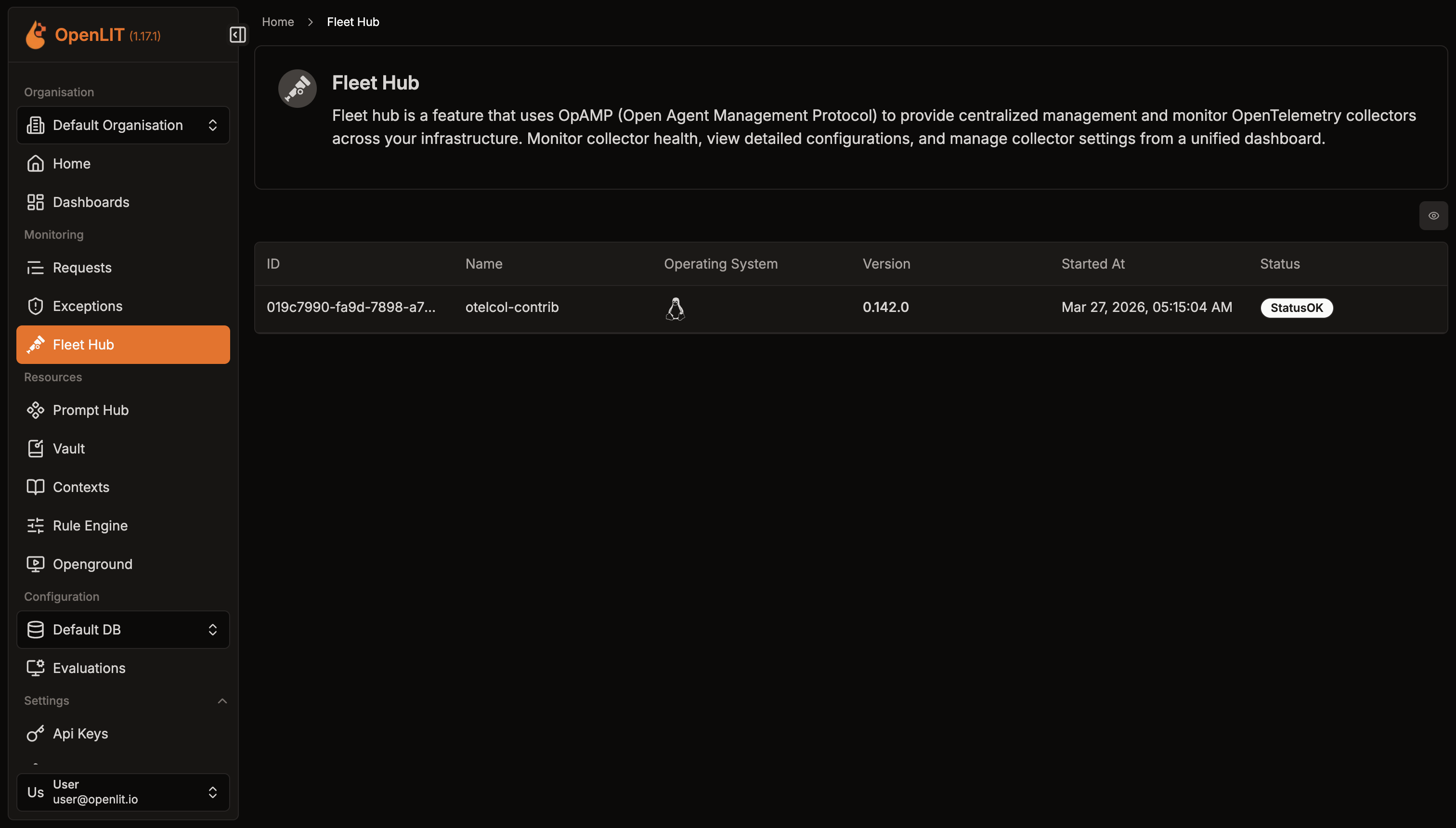Open Contexts page
The width and height of the screenshot is (1456, 828).
(x=123, y=487)
